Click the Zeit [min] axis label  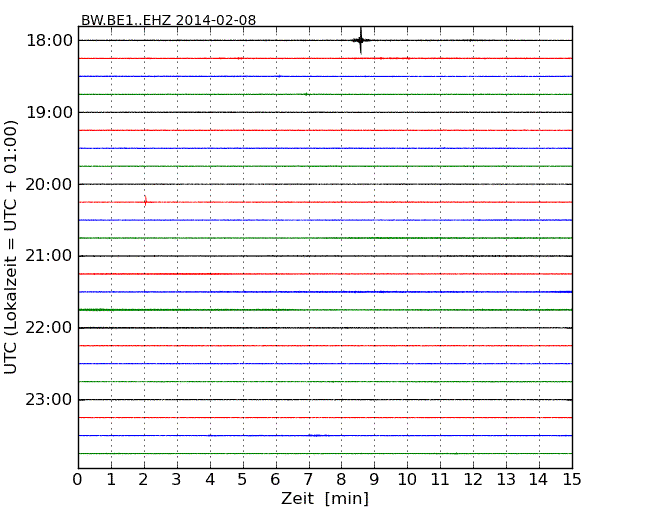tap(325, 498)
